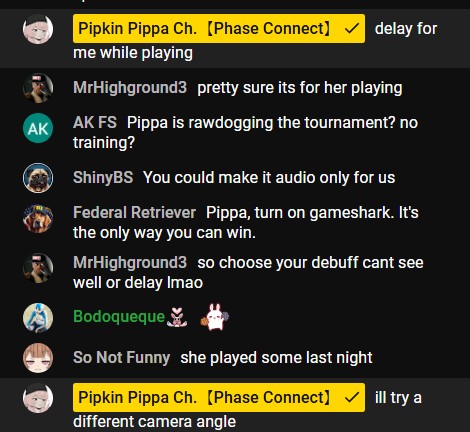The width and height of the screenshot is (470, 432).
Task: Click Bodoqueque's blue-haired avatar
Action: click(x=38, y=318)
